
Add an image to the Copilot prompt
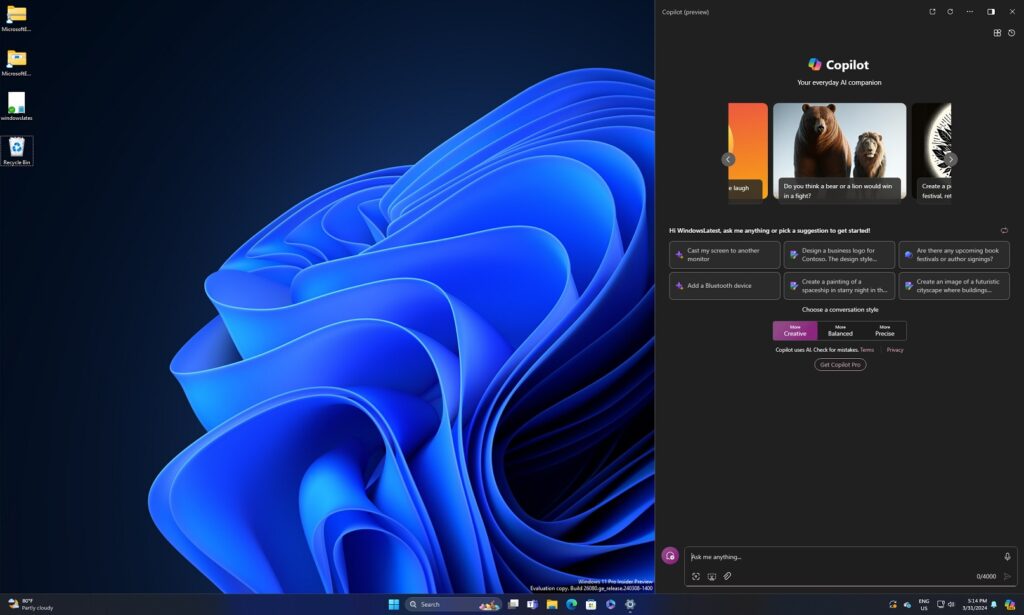711,576
